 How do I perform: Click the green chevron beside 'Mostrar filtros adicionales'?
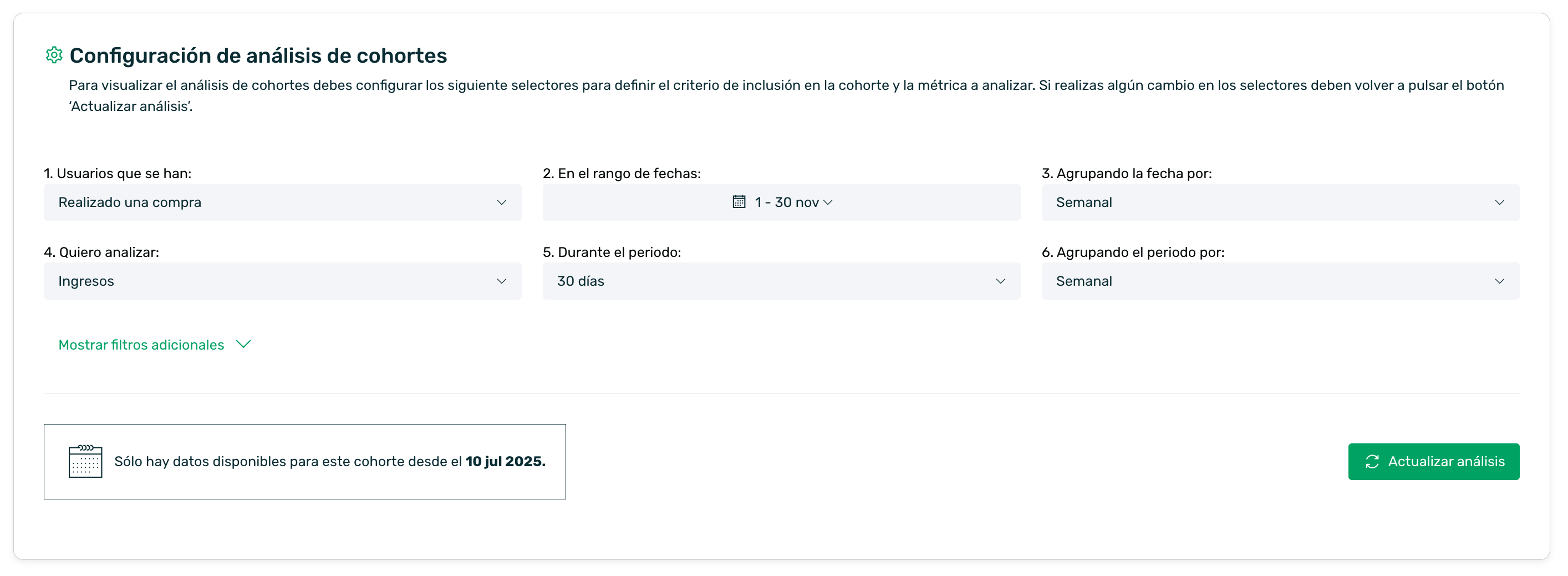coord(243,345)
